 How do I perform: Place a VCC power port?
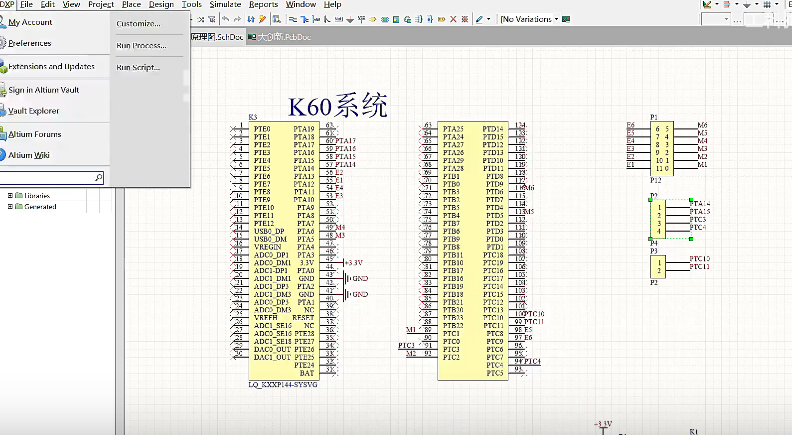361,19
